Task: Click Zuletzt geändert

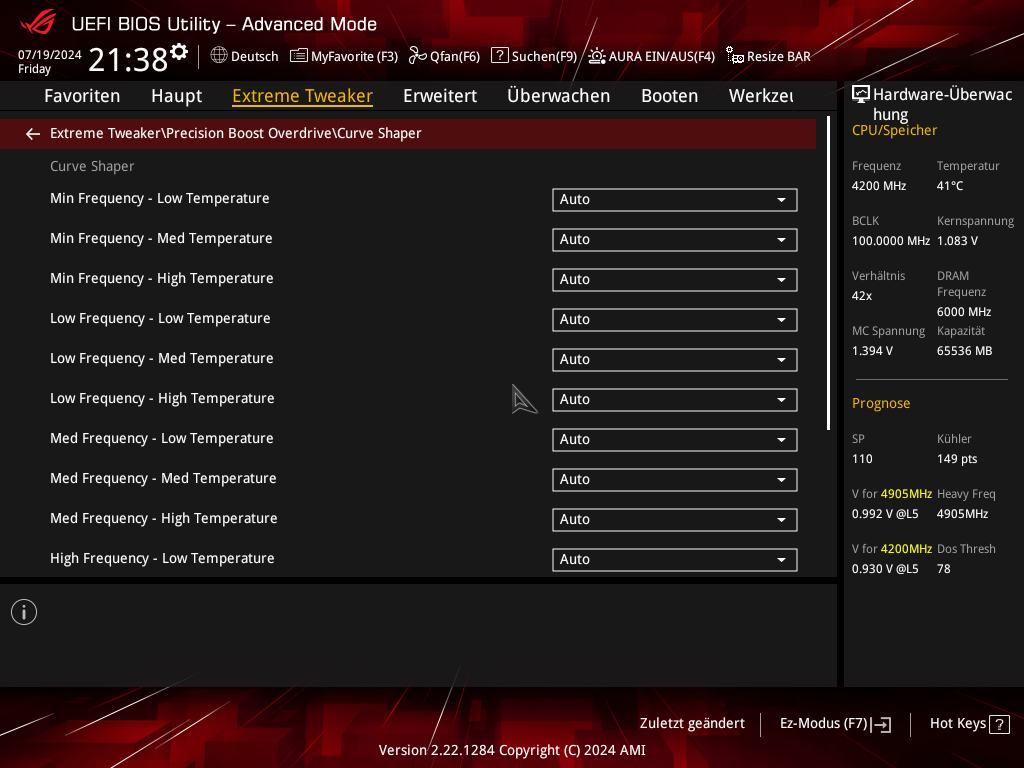Action: pyautogui.click(x=692, y=724)
